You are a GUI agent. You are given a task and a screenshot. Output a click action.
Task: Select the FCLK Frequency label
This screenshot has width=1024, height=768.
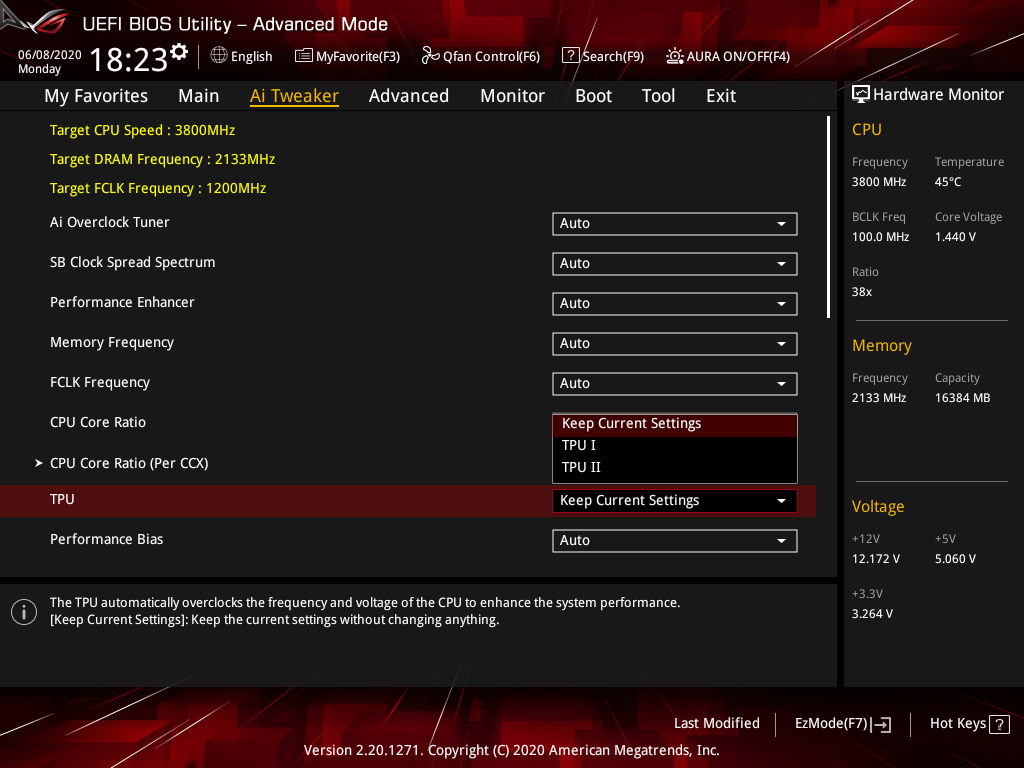click(100, 383)
